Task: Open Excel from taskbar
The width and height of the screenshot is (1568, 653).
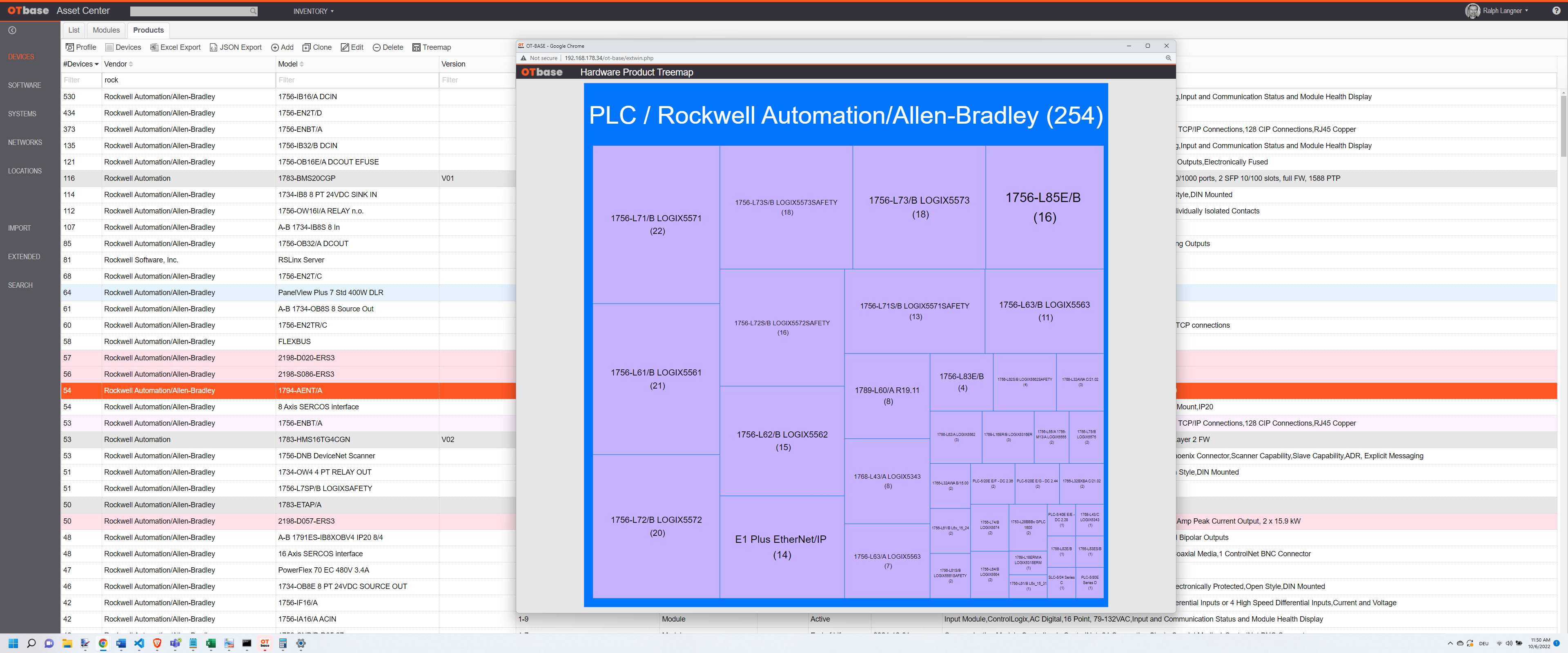Action: [211, 643]
